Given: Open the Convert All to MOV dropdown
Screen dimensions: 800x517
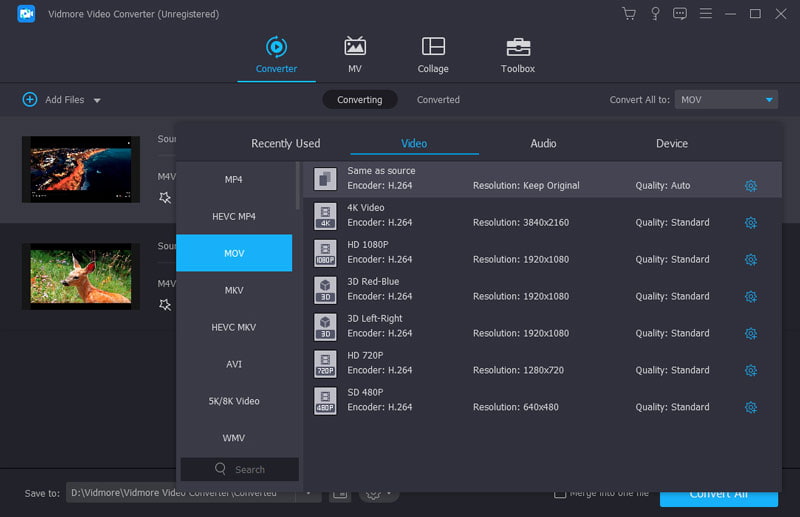Looking at the screenshot, I should coord(726,100).
